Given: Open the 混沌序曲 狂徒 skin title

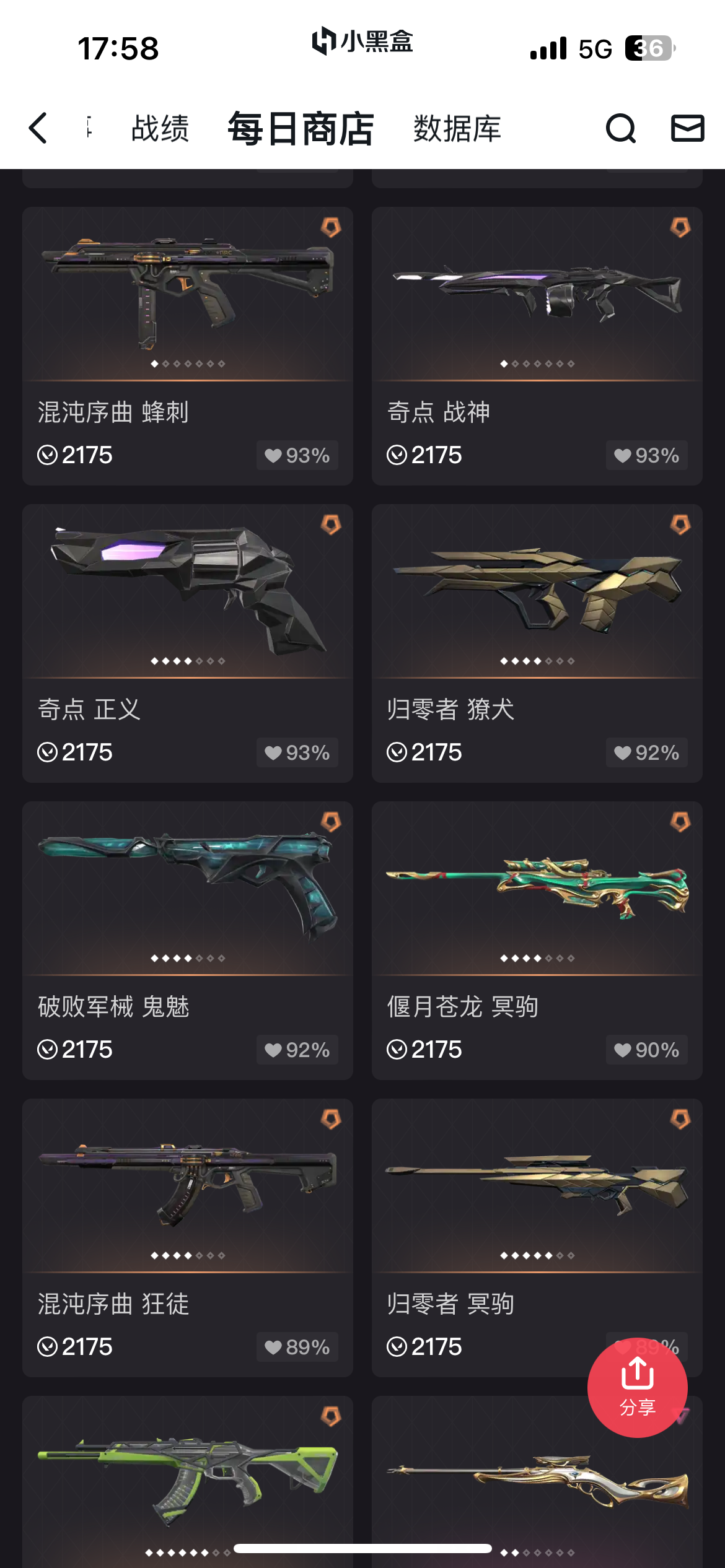Looking at the screenshot, I should [x=113, y=1304].
